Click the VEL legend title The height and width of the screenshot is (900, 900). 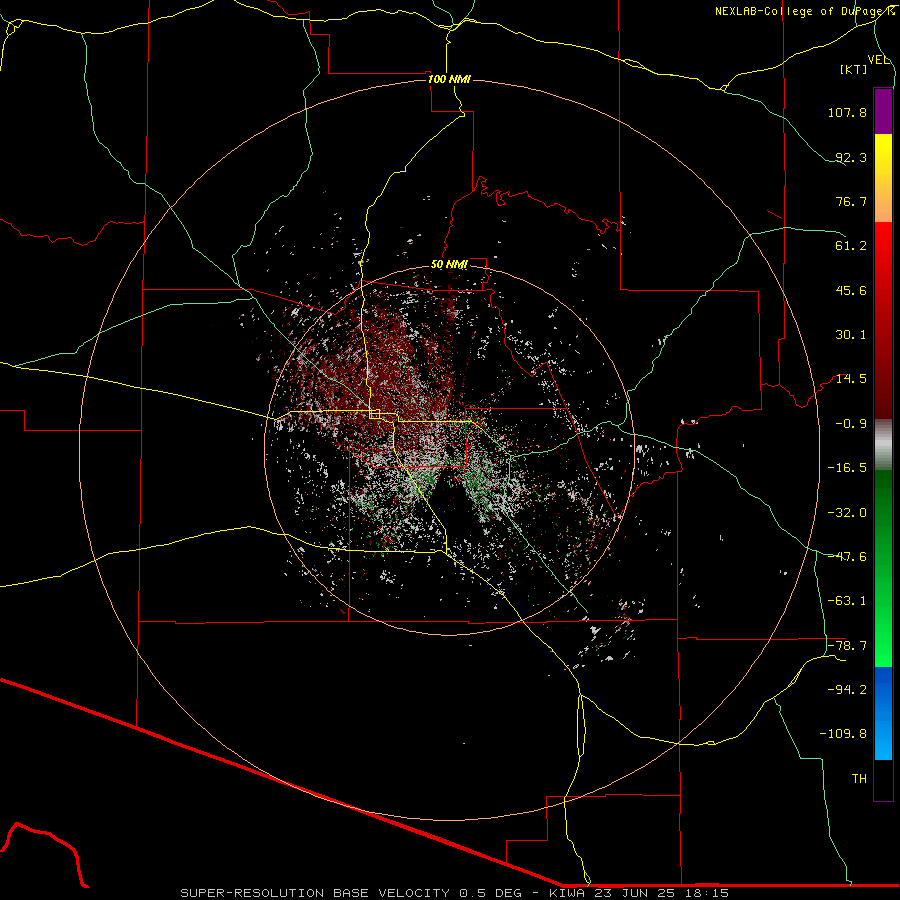click(x=878, y=60)
